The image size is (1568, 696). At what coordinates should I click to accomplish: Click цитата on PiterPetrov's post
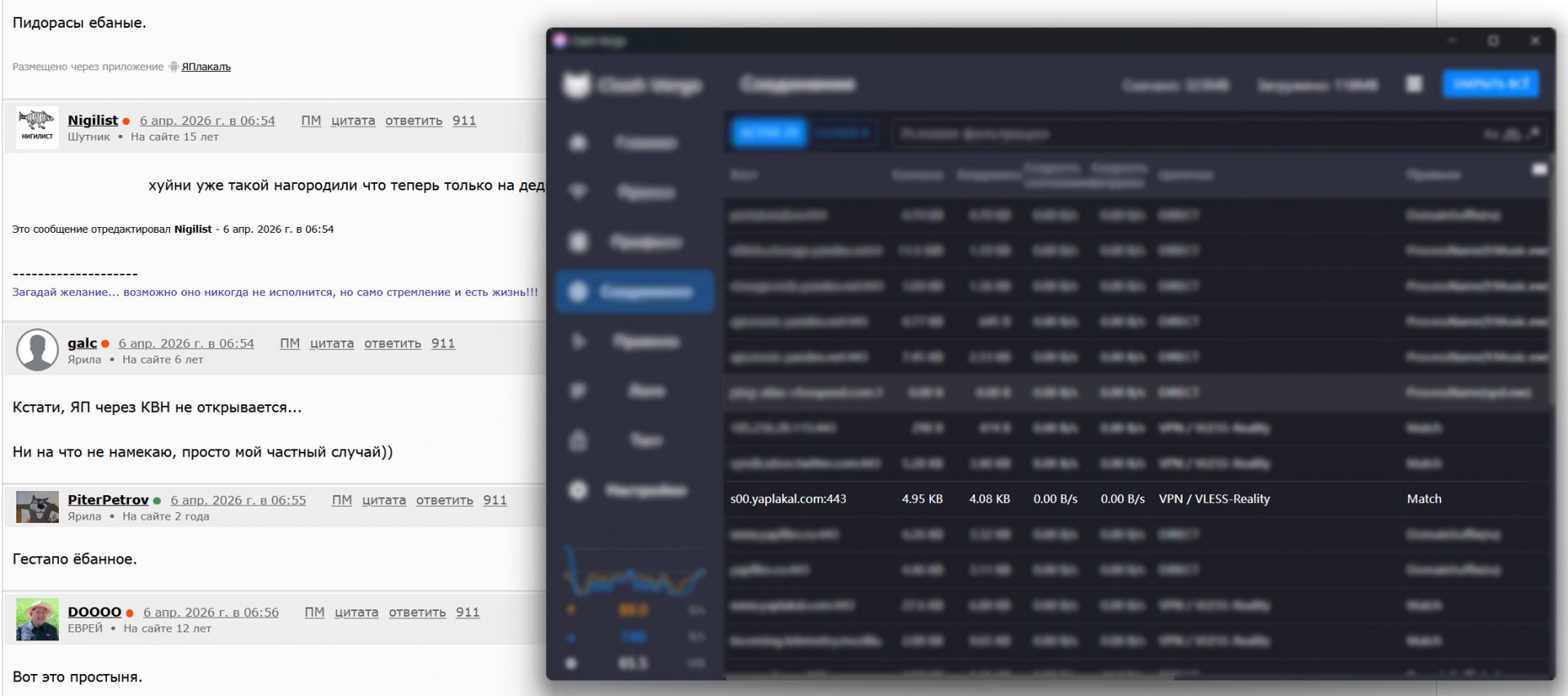click(x=385, y=501)
